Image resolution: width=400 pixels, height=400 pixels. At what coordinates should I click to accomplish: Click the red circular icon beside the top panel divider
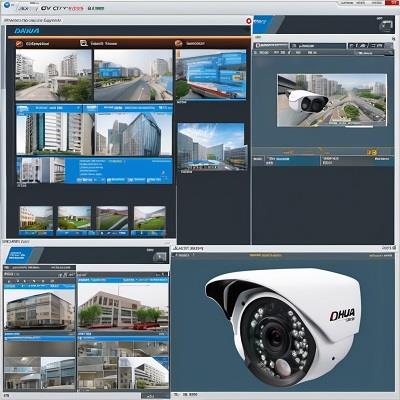tap(249, 21)
